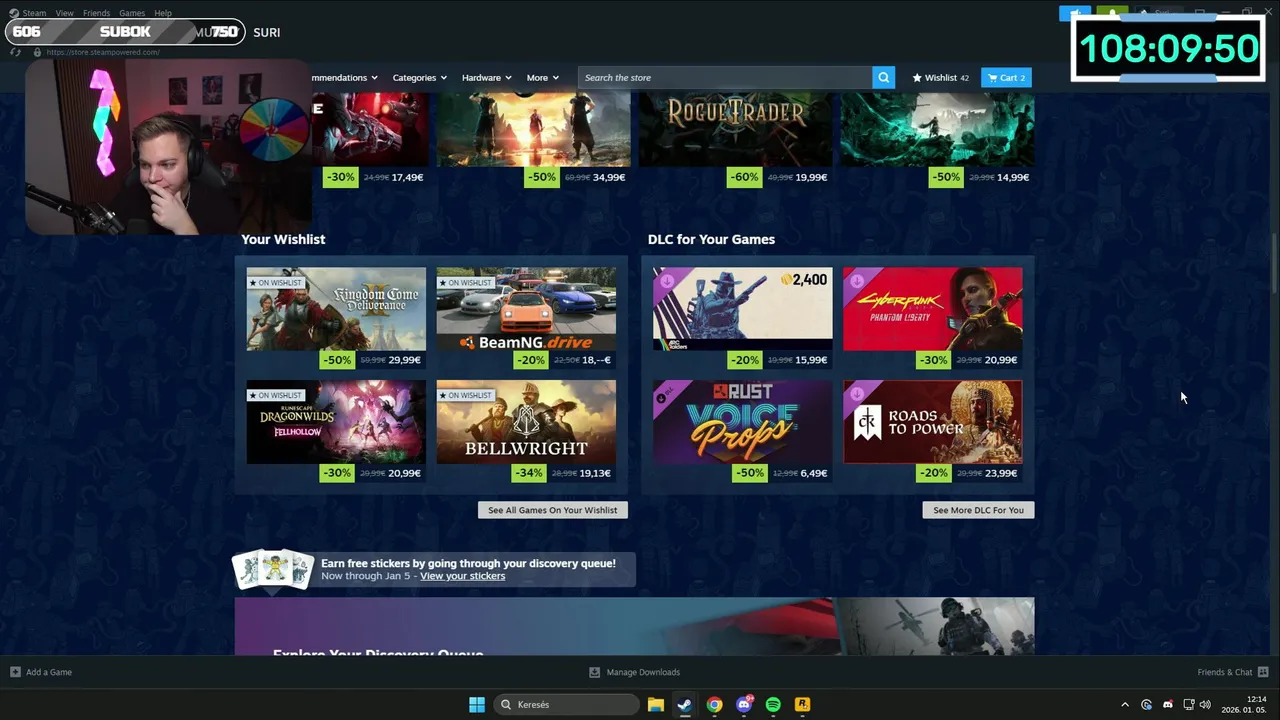The image size is (1280, 720).
Task: Click the Manage Downloads label
Action: [x=643, y=672]
